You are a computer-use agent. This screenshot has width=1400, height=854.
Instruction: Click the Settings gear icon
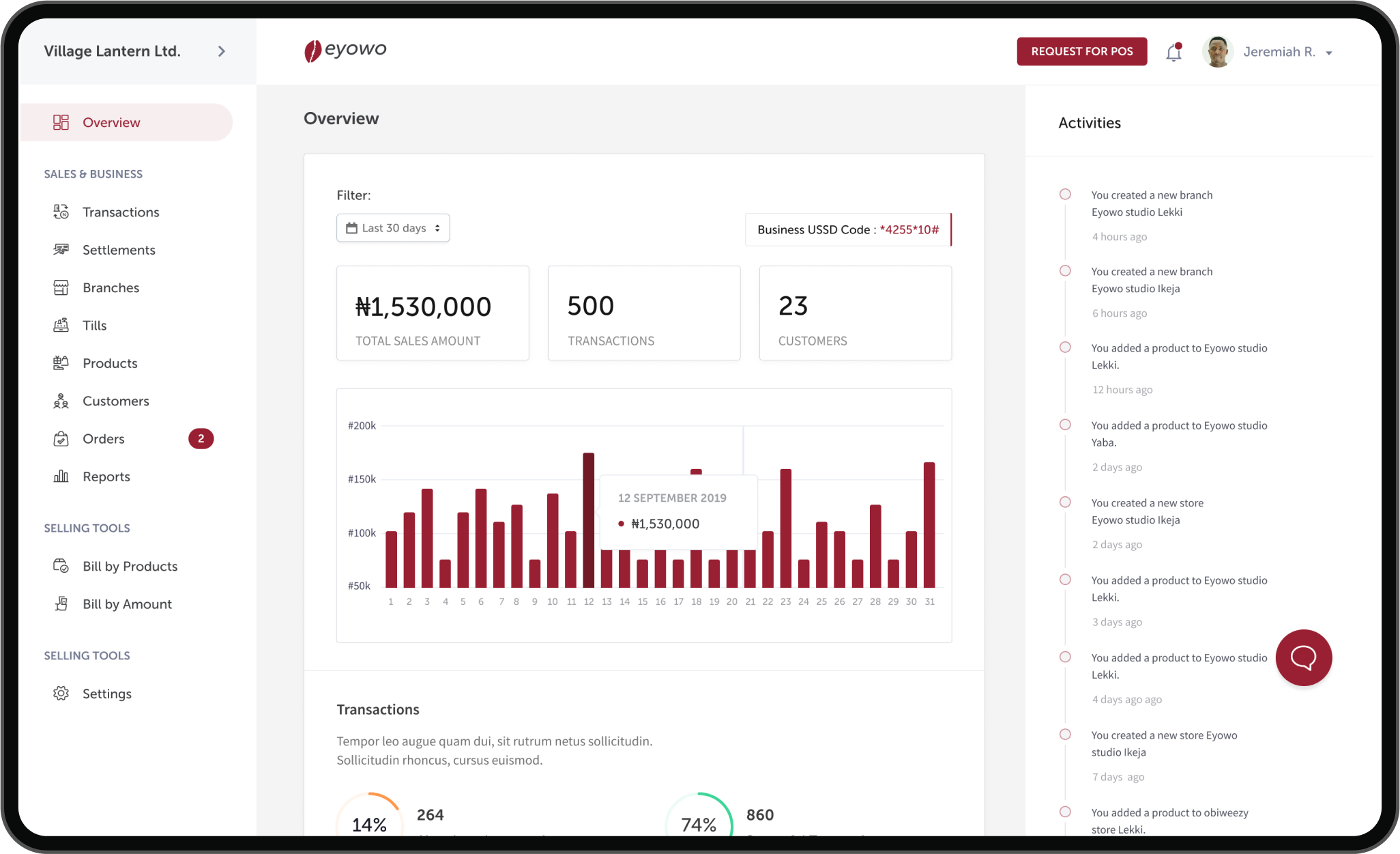point(61,694)
